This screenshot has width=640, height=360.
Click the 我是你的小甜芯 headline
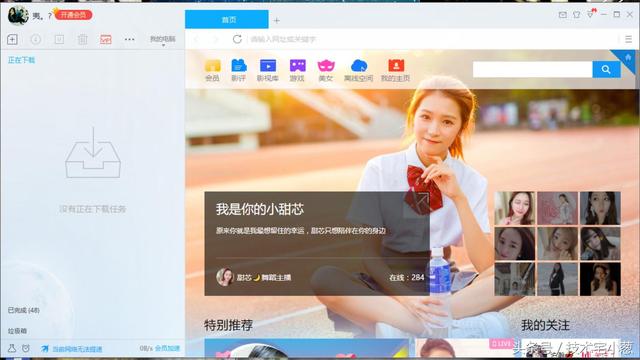260,209
